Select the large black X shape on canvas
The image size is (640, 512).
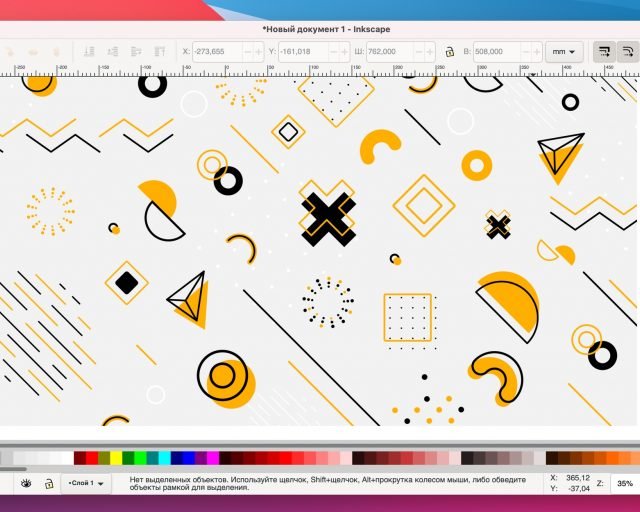pyautogui.click(x=328, y=219)
